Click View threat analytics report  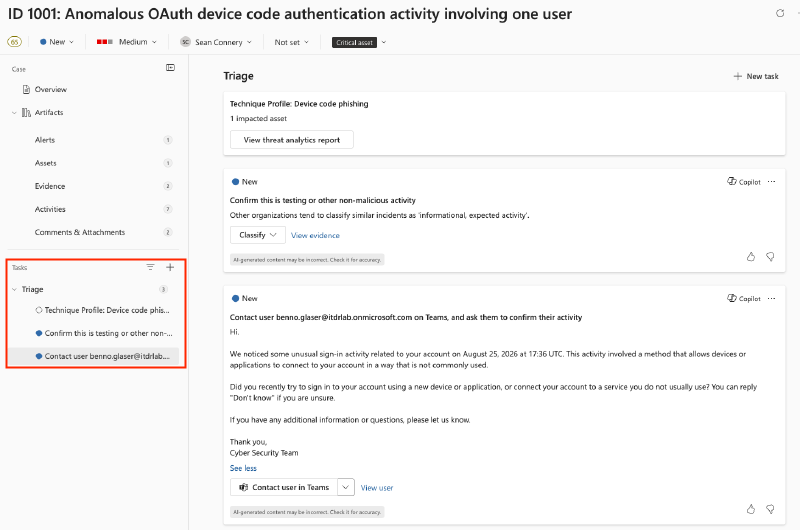coord(291,140)
